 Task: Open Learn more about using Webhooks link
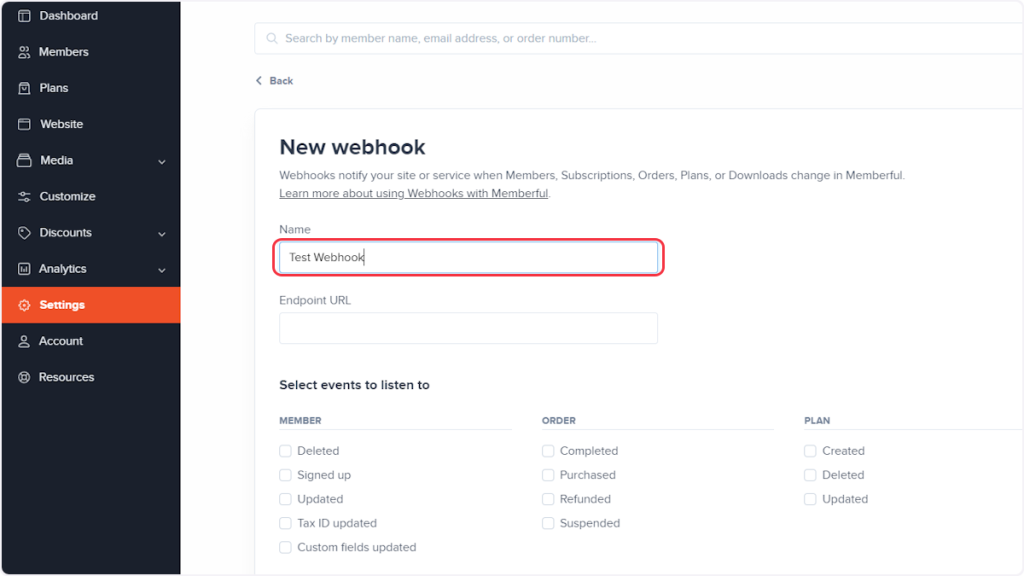click(413, 193)
